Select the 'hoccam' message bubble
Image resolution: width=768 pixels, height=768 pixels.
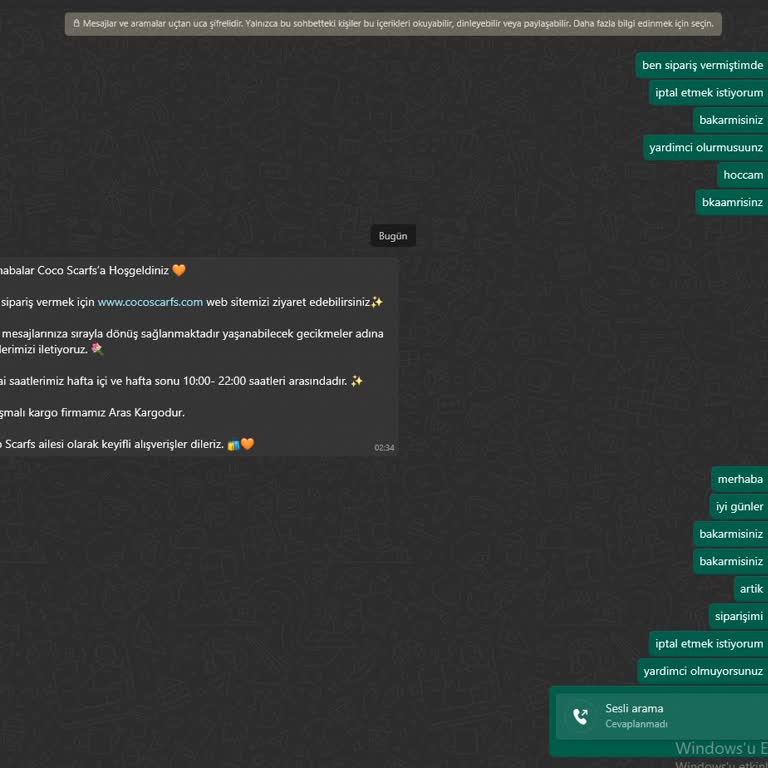point(743,175)
